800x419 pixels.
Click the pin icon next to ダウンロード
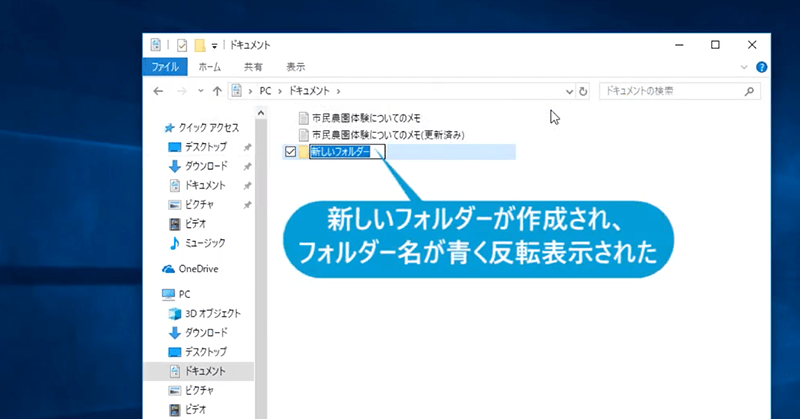coord(247,167)
